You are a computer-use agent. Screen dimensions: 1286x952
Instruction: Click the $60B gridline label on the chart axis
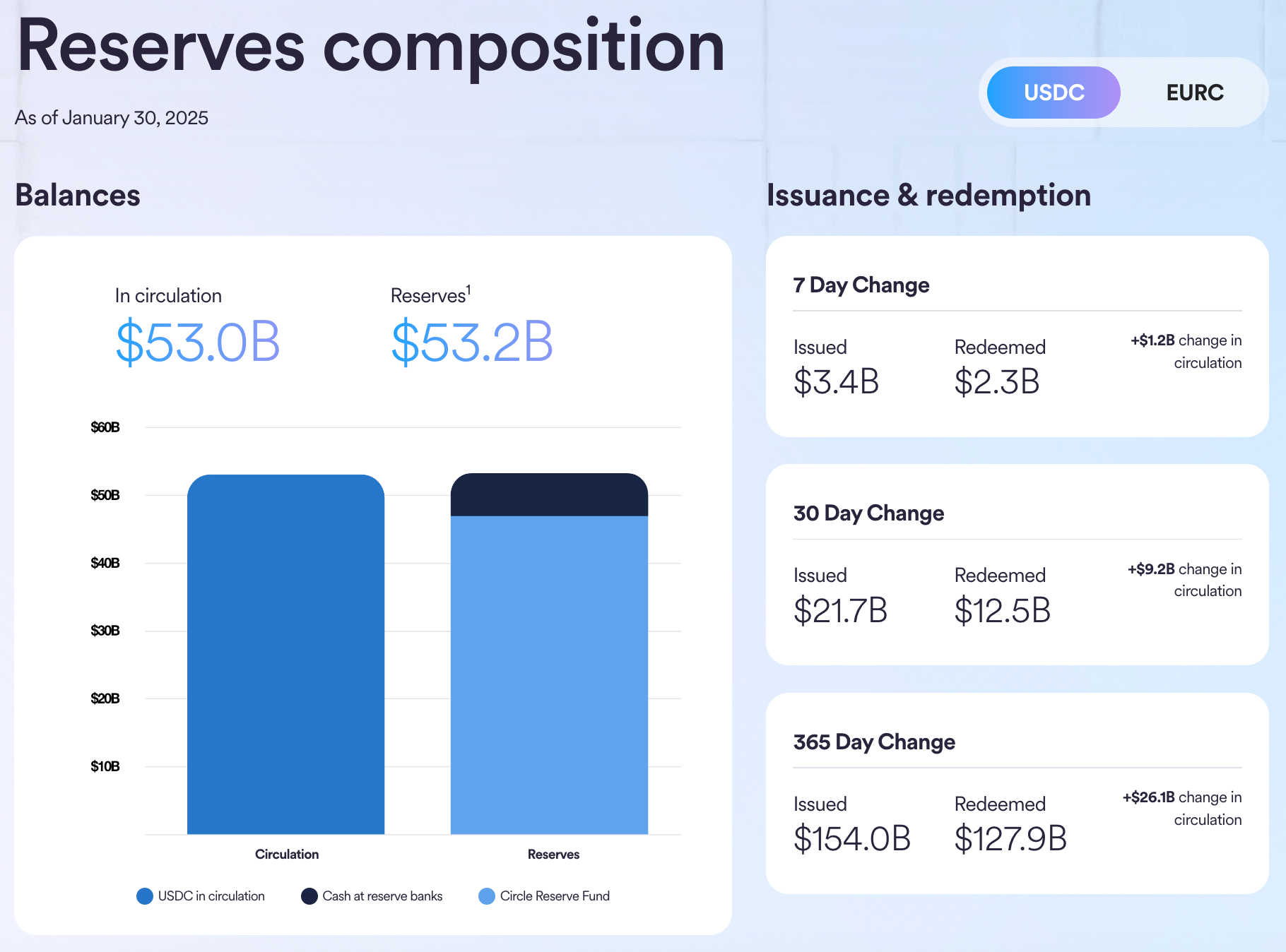(x=105, y=427)
